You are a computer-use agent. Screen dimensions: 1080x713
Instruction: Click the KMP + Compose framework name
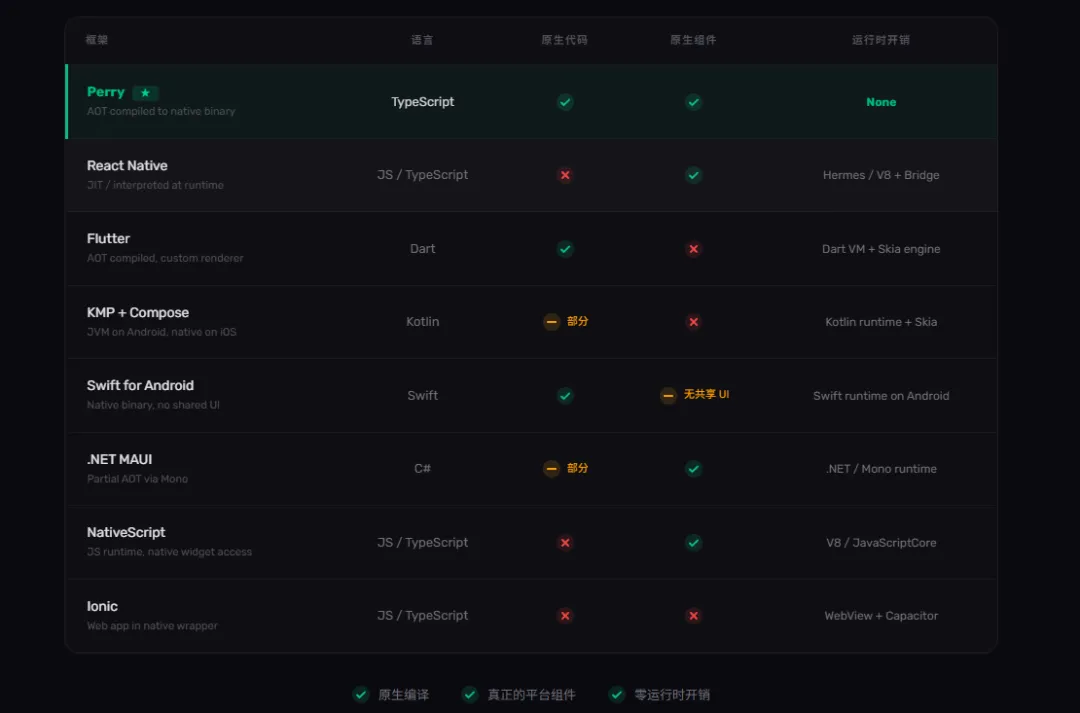click(x=138, y=313)
